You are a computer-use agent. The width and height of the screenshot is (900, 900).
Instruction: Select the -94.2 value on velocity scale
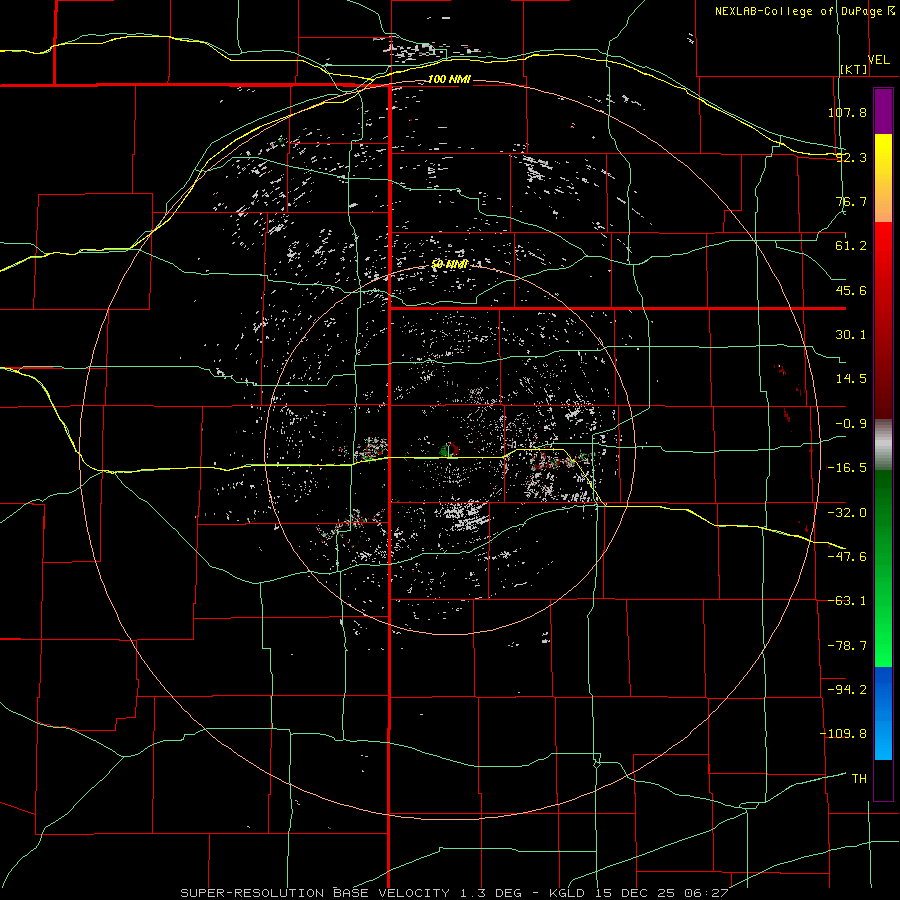[x=847, y=690]
